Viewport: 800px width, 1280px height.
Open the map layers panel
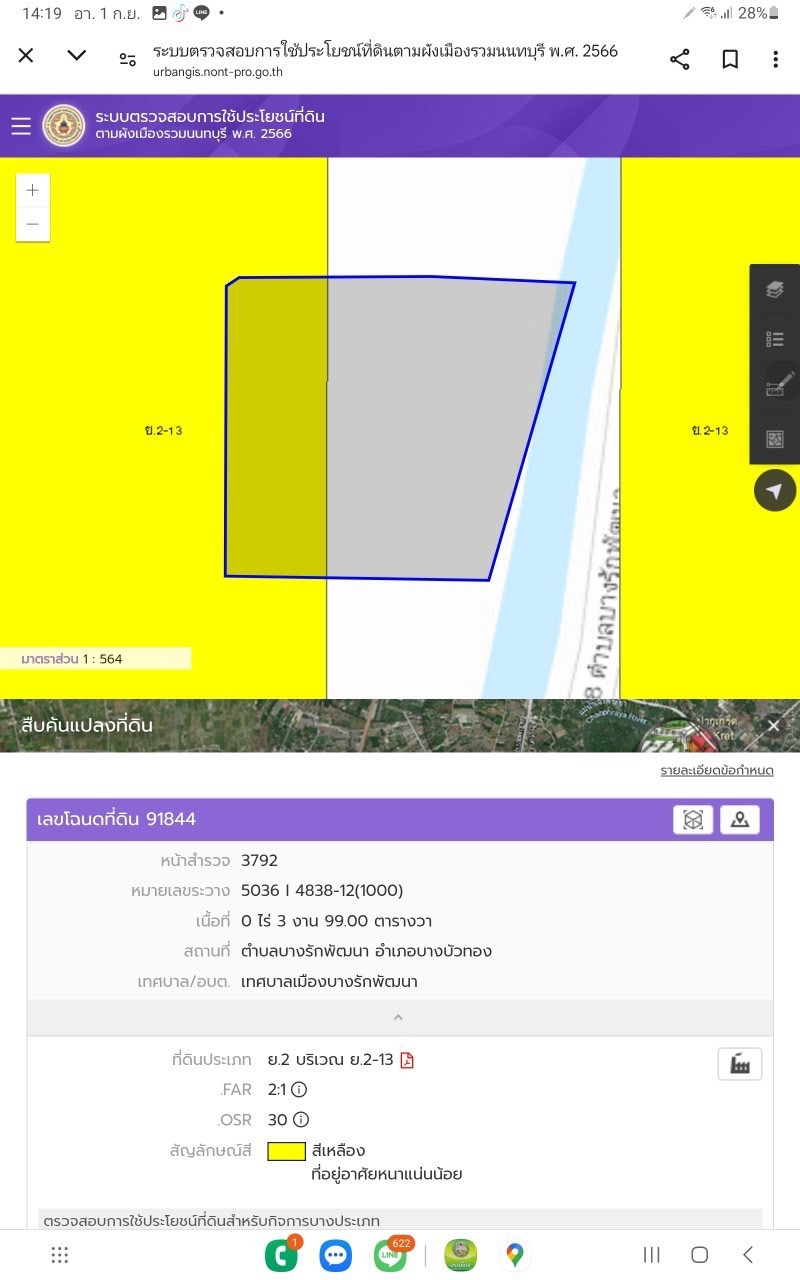tap(775, 290)
